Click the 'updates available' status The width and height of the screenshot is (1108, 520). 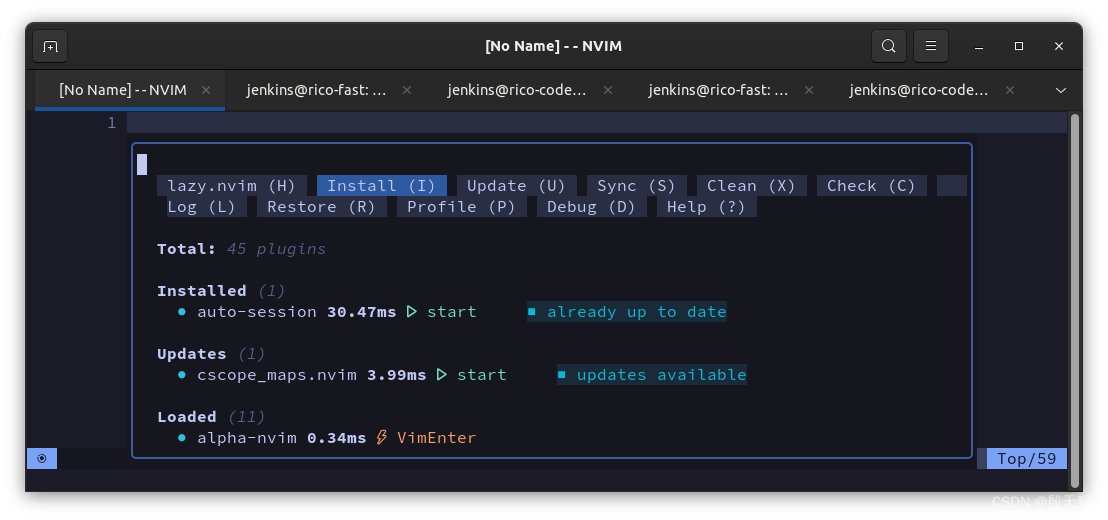point(652,375)
